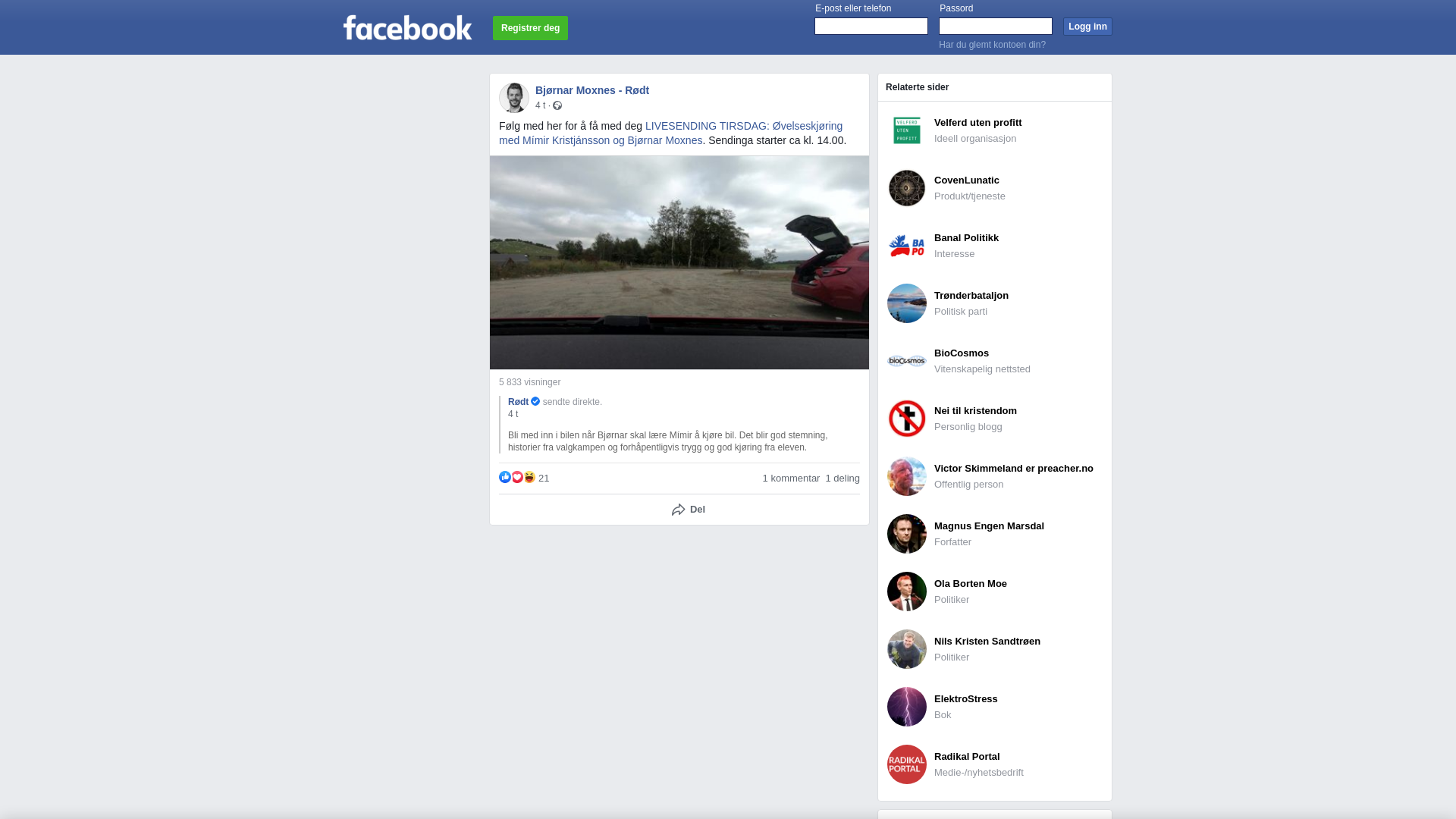Click the public globe privacy icon
This screenshot has height=819, width=1456.
[557, 105]
